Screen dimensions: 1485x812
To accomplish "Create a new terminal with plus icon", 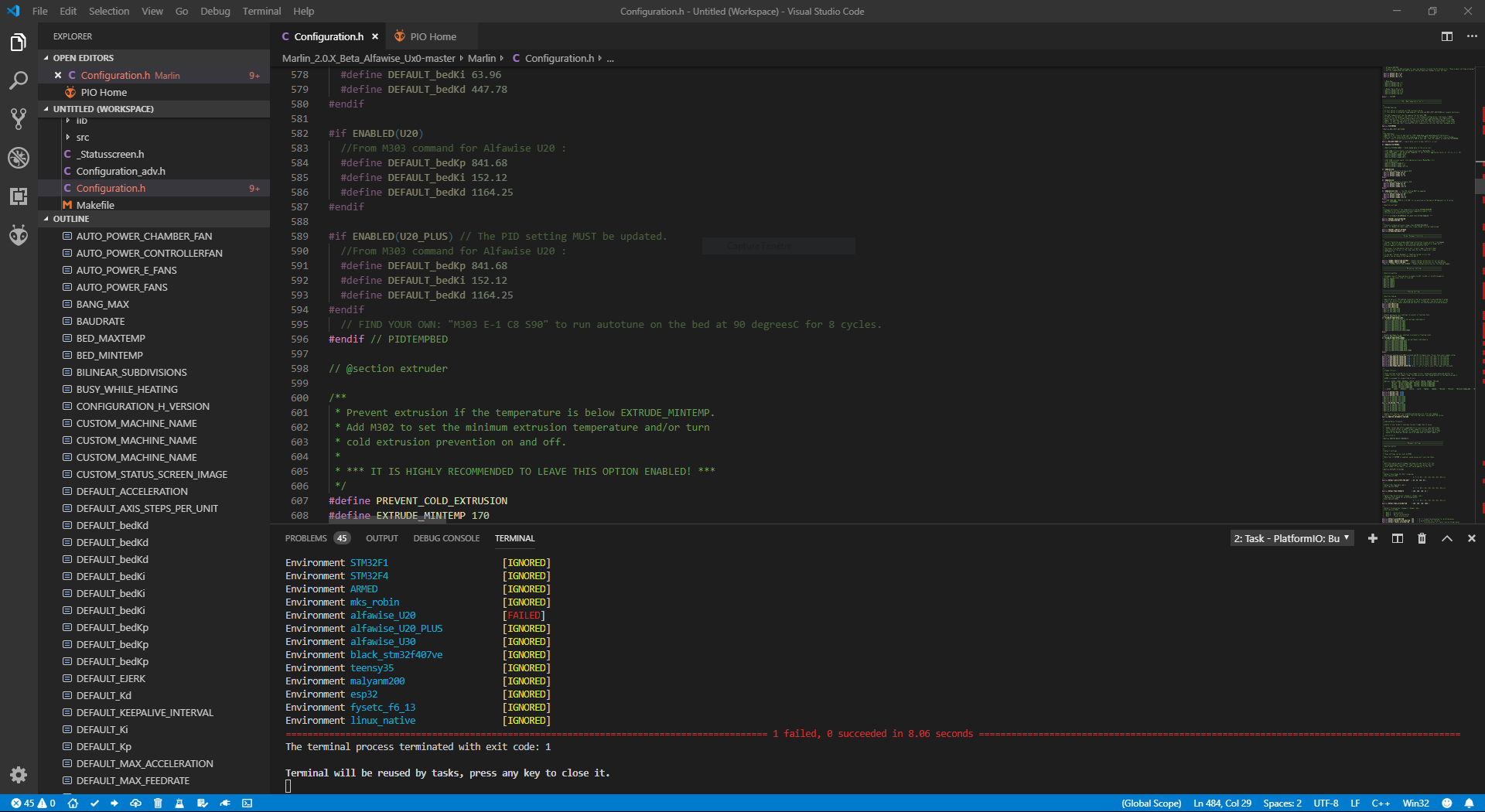I will [1373, 538].
